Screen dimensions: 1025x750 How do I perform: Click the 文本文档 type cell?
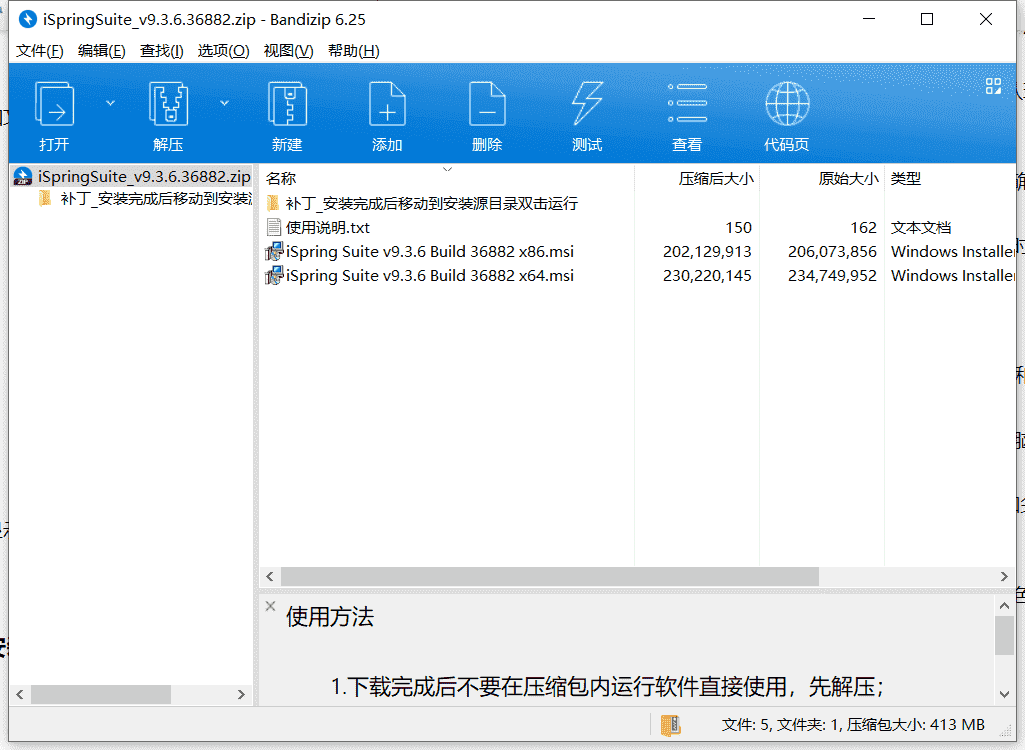pyautogui.click(x=921, y=228)
